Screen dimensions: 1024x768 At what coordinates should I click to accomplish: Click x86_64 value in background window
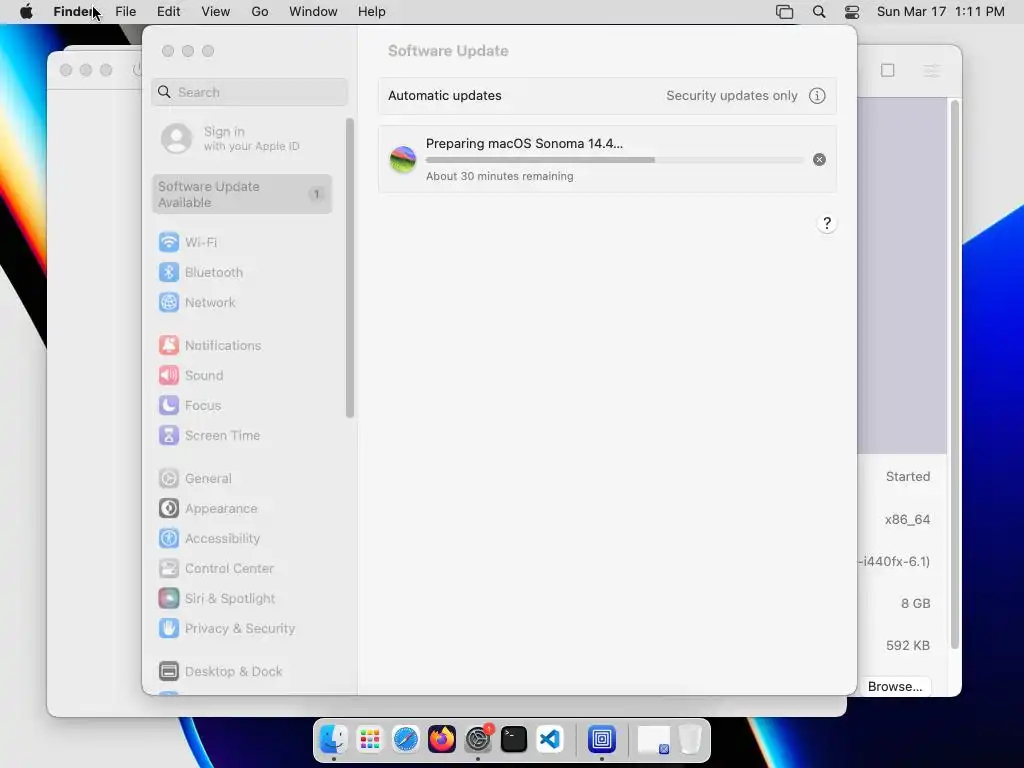(907, 520)
